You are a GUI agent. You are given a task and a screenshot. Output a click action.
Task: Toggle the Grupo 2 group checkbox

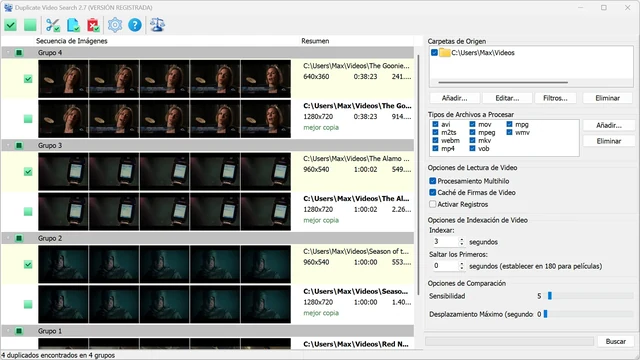[x=19, y=238]
